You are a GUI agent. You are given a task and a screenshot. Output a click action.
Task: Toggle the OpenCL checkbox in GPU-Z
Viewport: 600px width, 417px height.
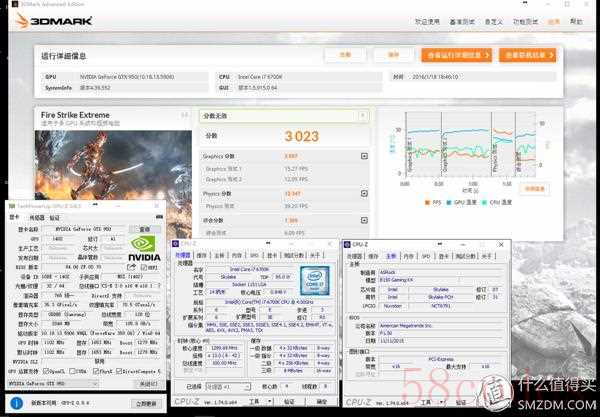(x=46, y=371)
